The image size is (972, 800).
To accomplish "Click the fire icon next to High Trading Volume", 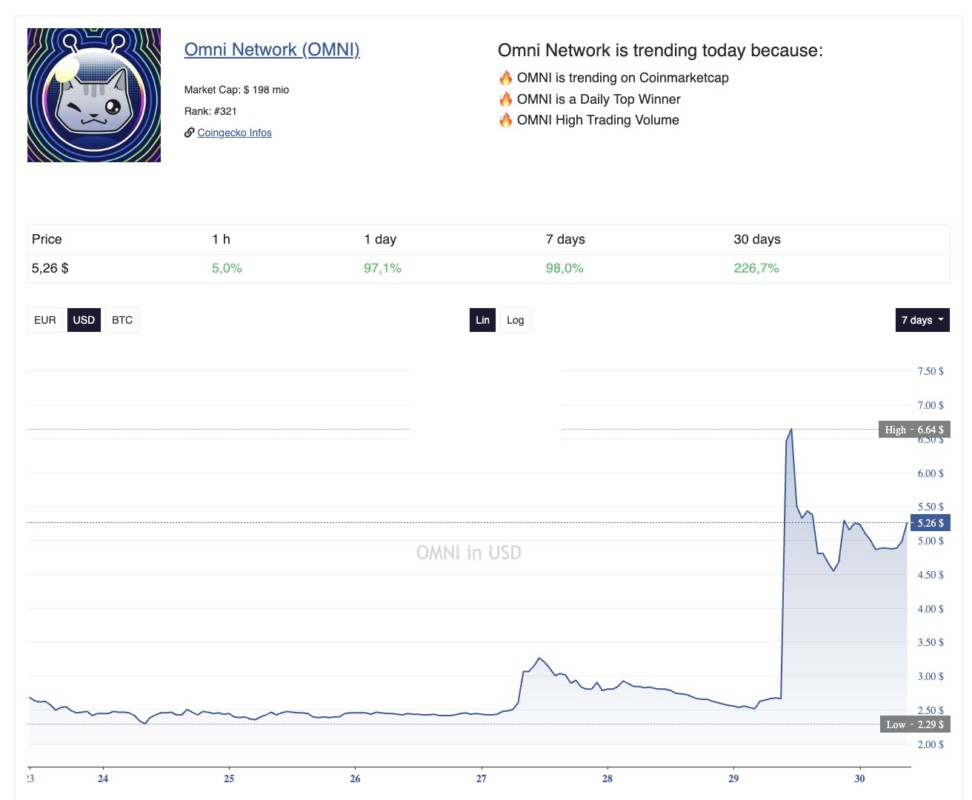I will 506,120.
